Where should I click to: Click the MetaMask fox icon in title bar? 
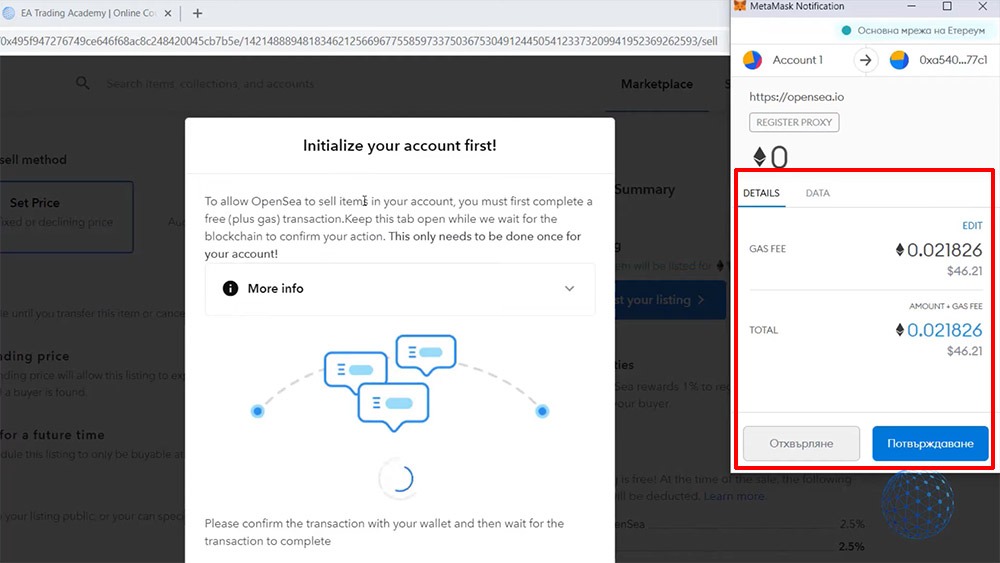point(740,7)
